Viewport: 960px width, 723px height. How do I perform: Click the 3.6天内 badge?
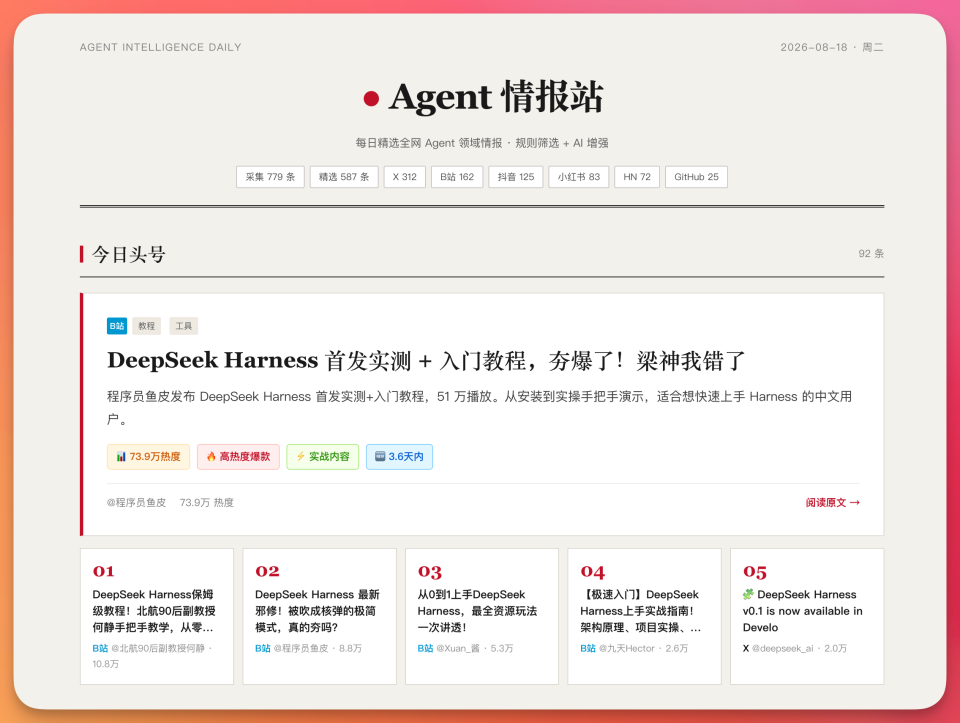[x=399, y=457]
